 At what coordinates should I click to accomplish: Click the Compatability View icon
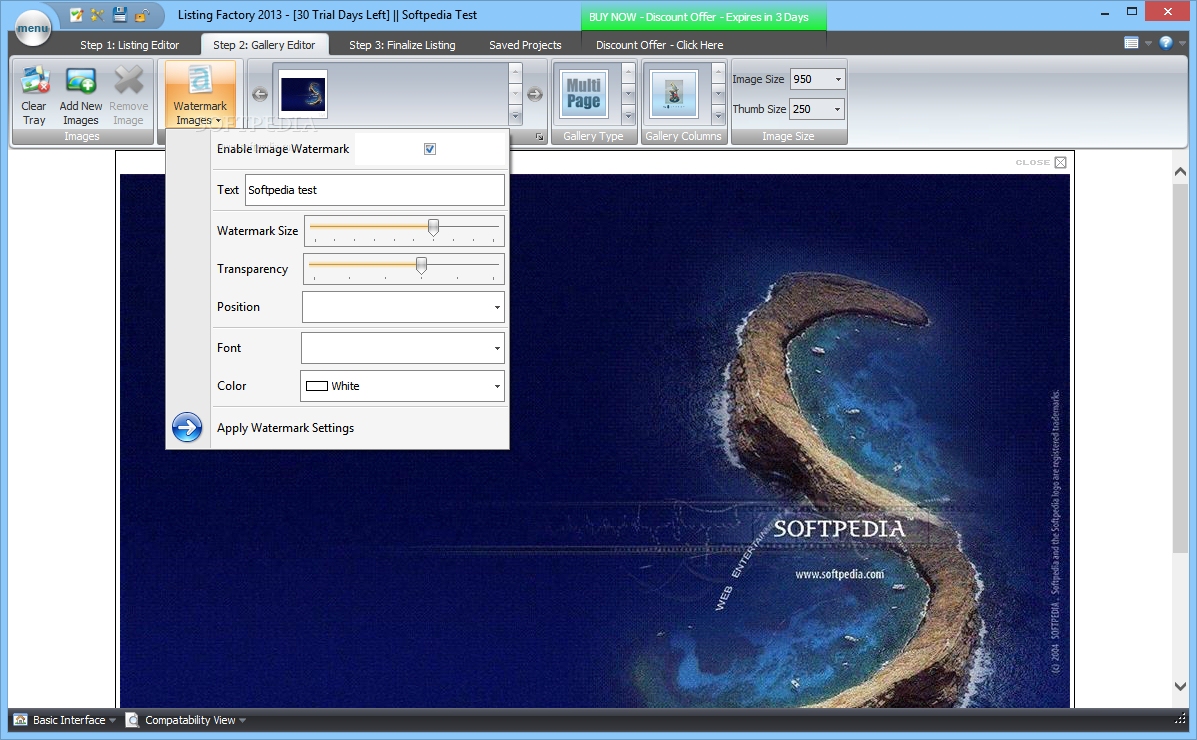[132, 719]
